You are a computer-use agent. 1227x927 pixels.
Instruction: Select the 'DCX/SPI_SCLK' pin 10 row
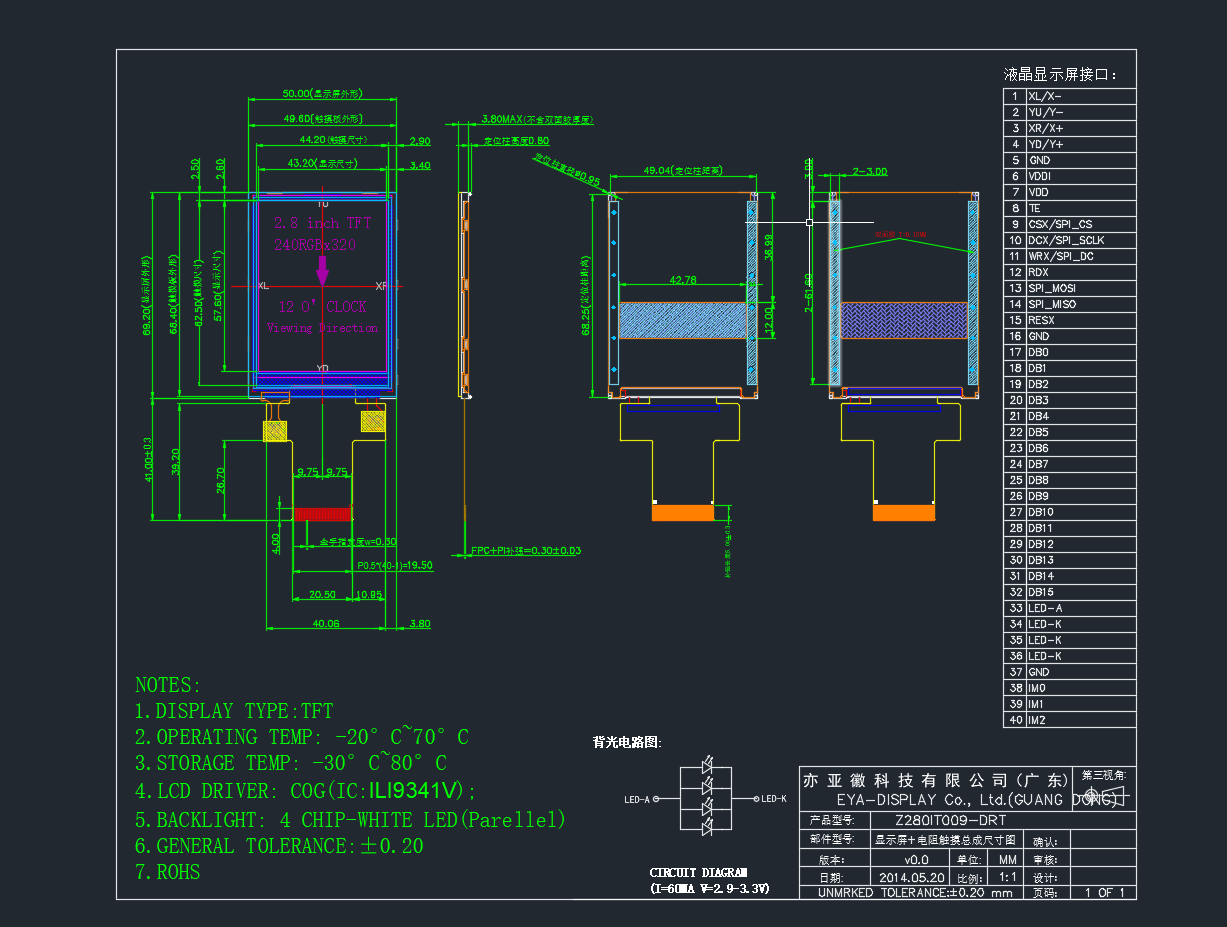click(1070, 240)
